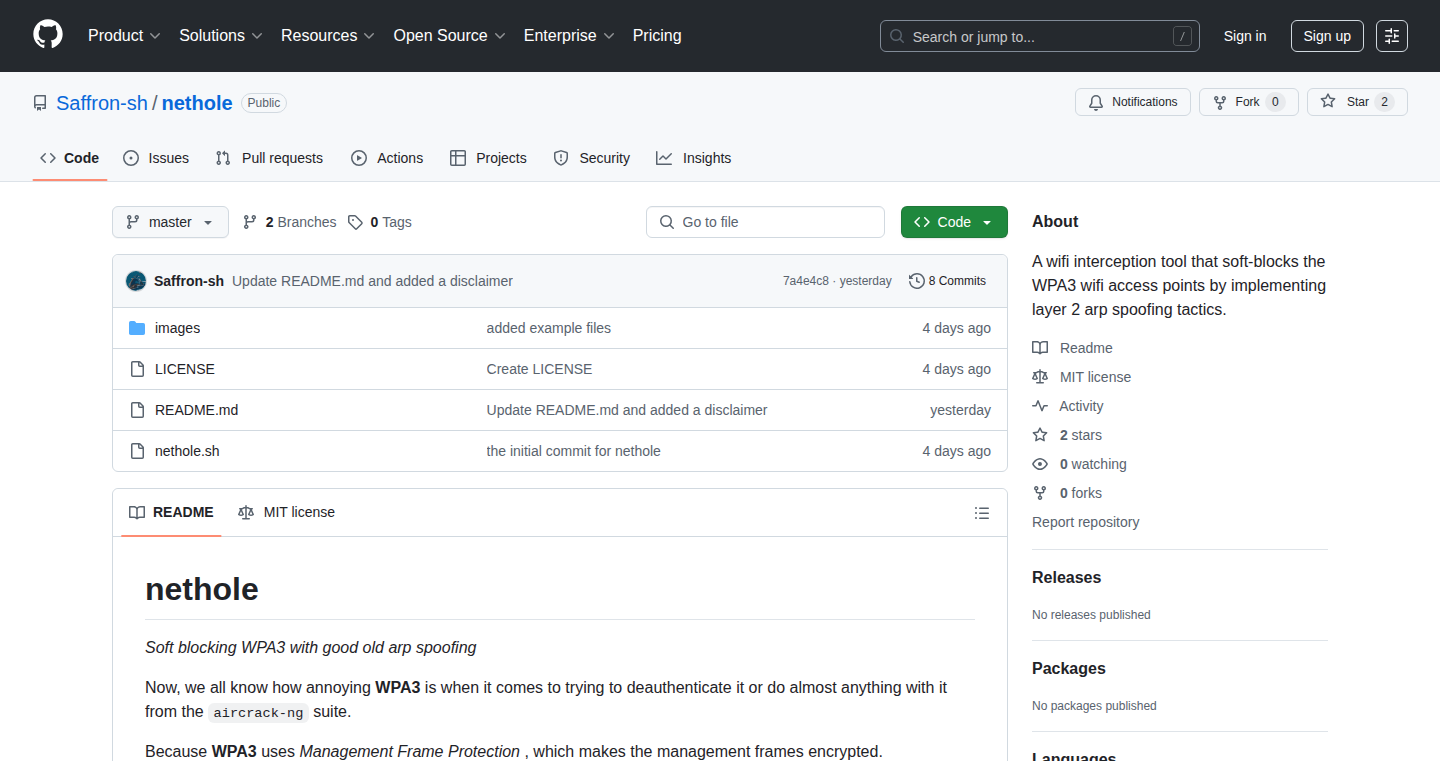The width and height of the screenshot is (1440, 761).
Task: View the 0 forks link
Action: coord(1067,493)
